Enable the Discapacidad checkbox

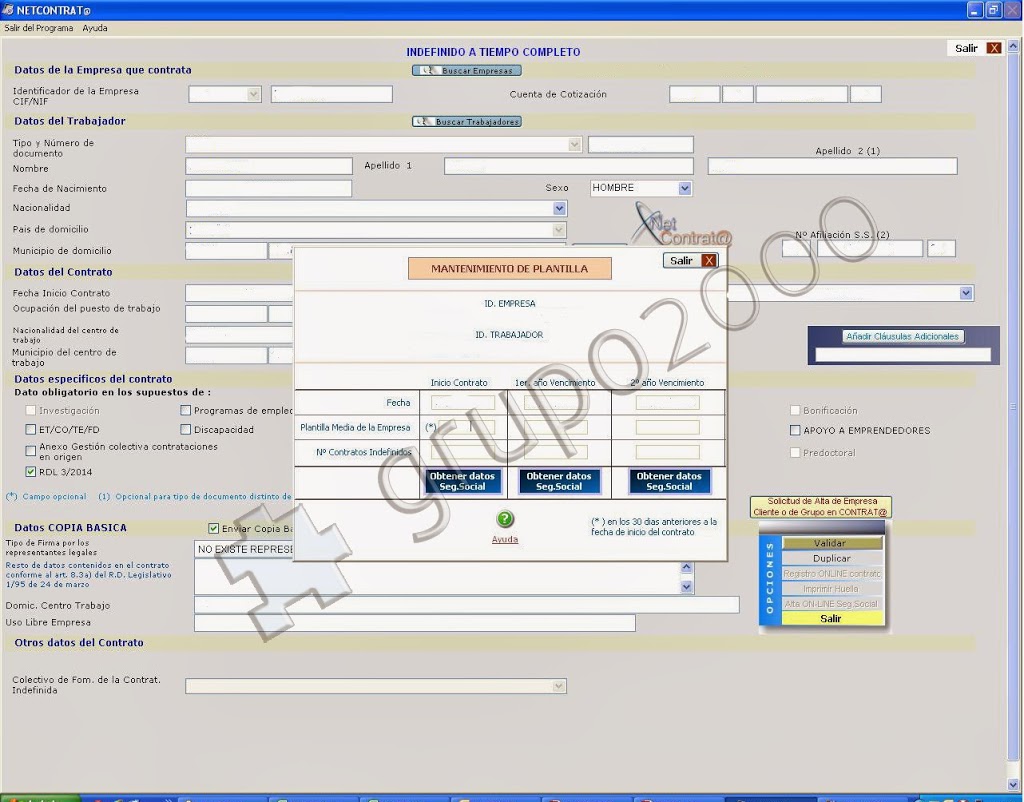click(x=185, y=429)
